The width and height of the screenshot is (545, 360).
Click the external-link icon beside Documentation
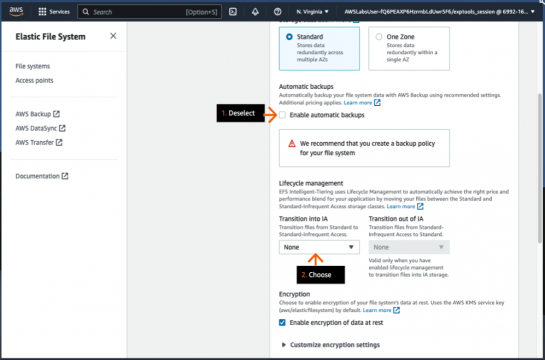65,176
